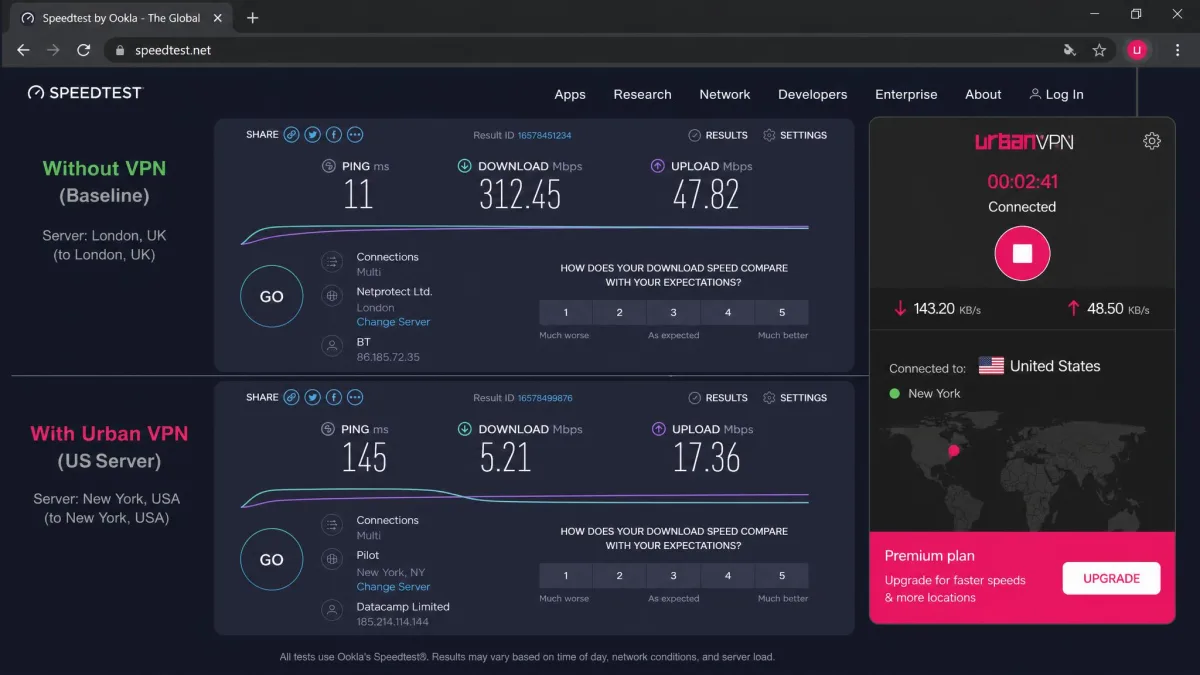Open the About menu item
Viewport: 1200px width, 675px height.
[x=983, y=94]
